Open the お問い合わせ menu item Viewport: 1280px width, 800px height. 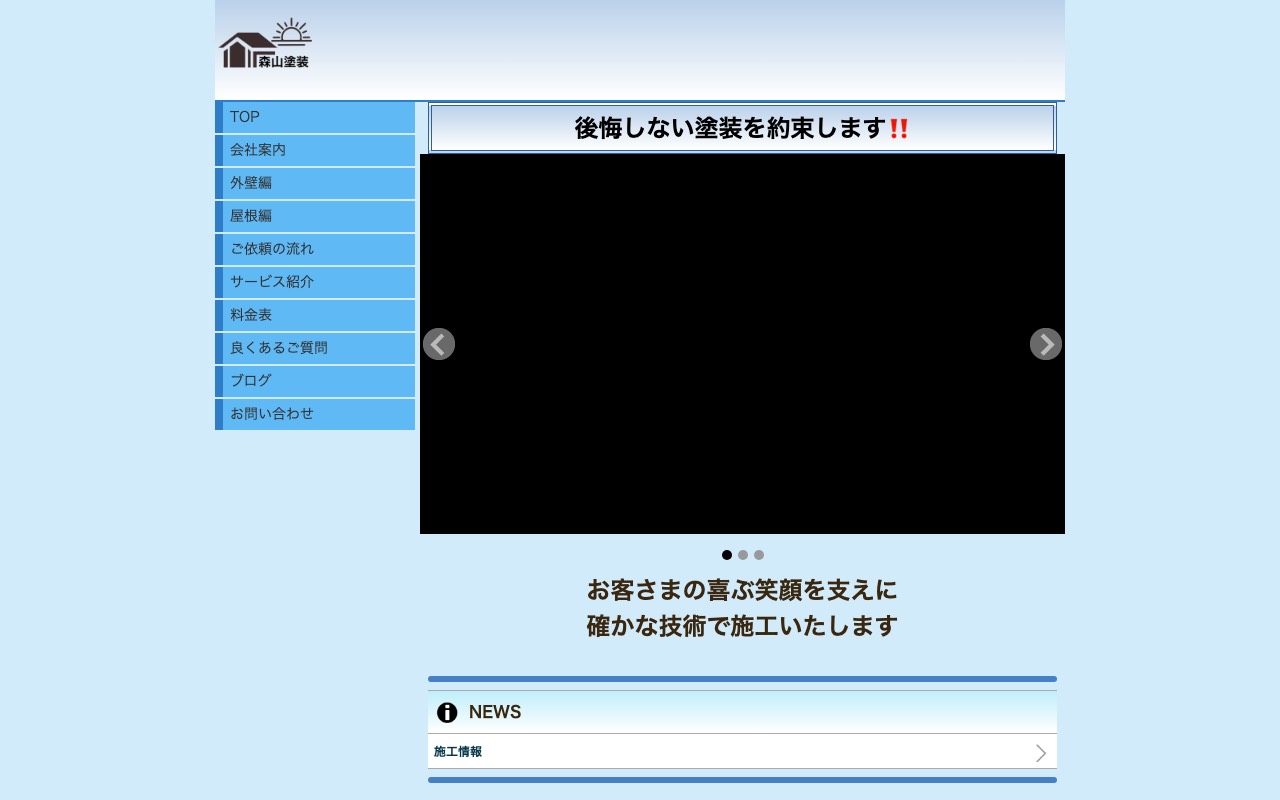coord(315,414)
